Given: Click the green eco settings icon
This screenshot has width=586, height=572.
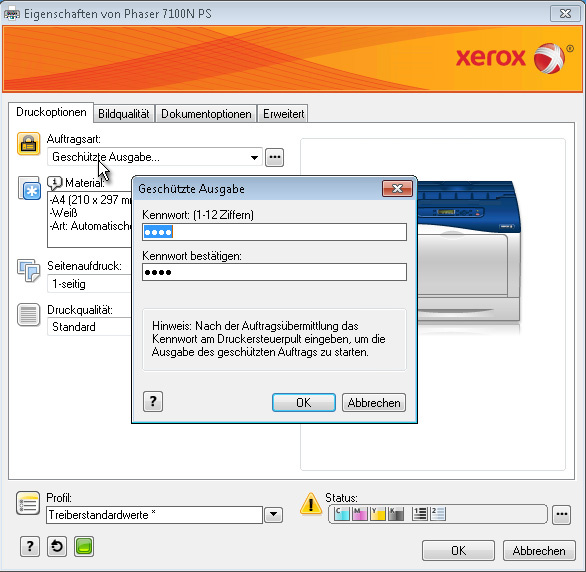Looking at the screenshot, I should coord(84,547).
